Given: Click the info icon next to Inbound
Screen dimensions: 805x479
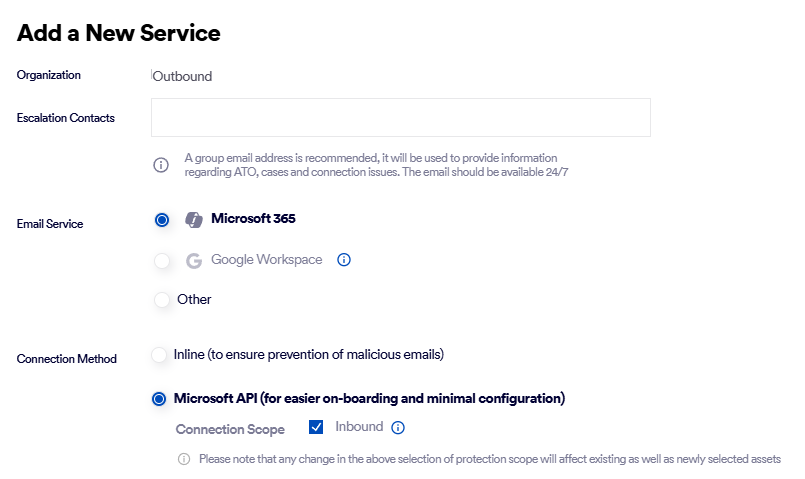Looking at the screenshot, I should [x=398, y=428].
